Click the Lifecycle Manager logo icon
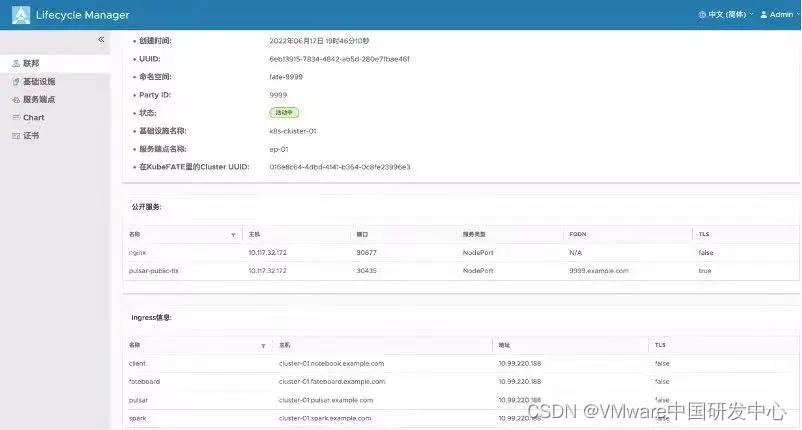Screen dimensions: 802x430 pos(21,15)
